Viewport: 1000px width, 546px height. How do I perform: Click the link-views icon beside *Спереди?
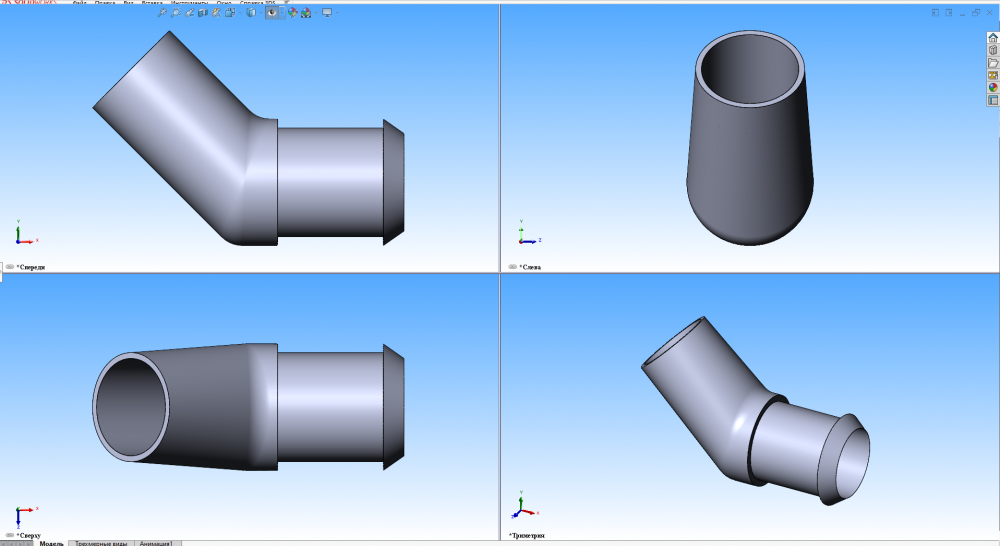pyautogui.click(x=10, y=267)
